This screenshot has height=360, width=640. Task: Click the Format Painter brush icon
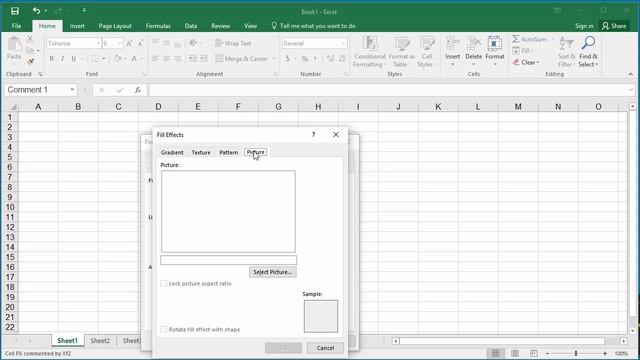click(x=30, y=61)
